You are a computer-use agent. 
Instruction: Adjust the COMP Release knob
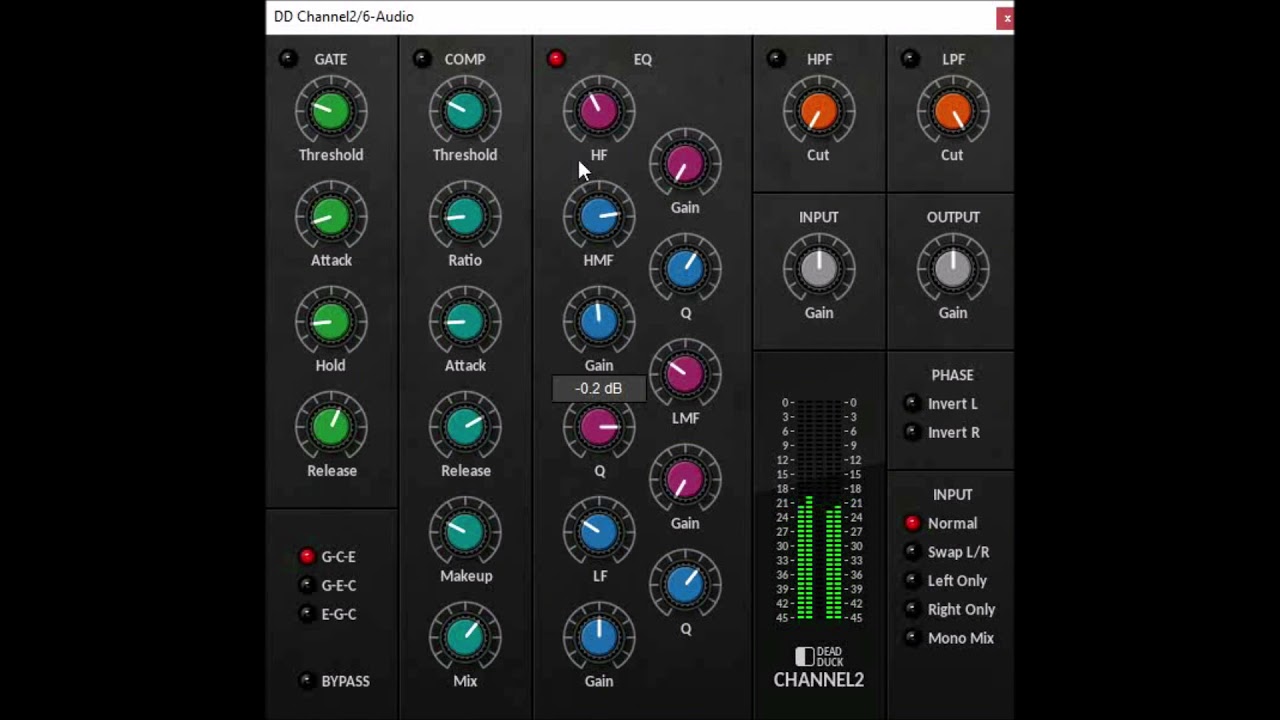click(x=465, y=427)
